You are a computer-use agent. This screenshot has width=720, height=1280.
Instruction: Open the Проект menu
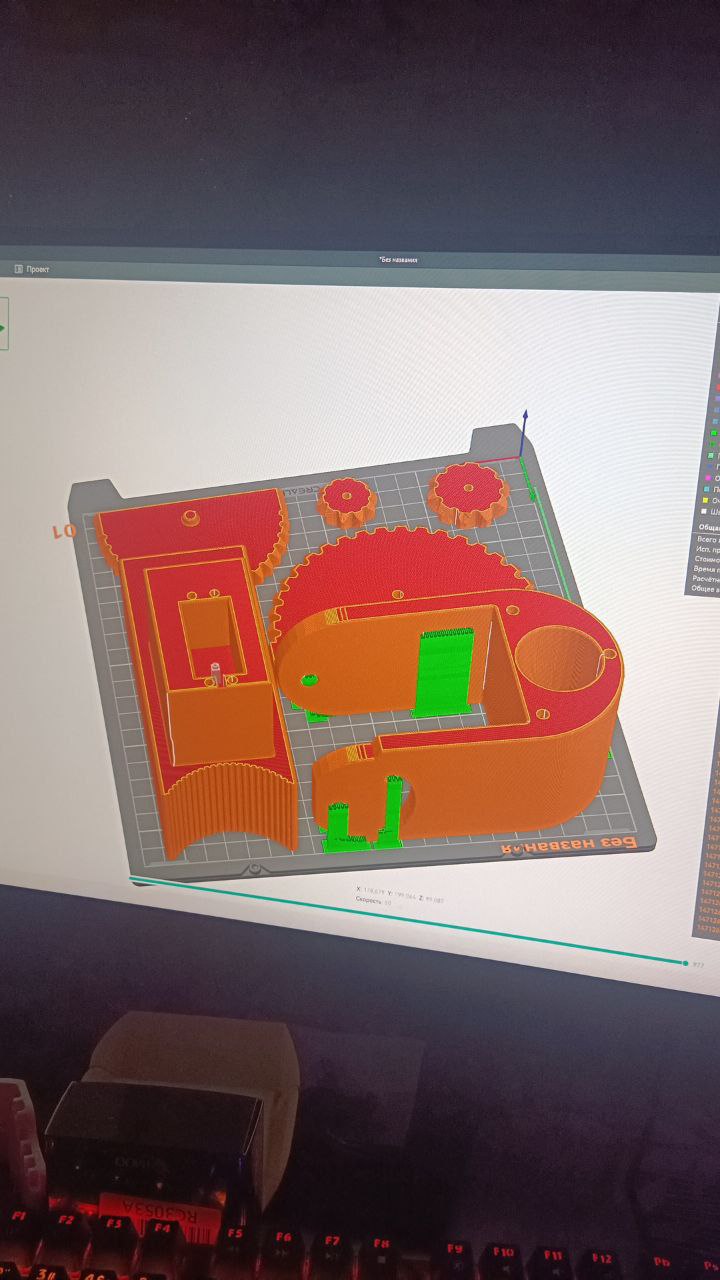(x=38, y=269)
